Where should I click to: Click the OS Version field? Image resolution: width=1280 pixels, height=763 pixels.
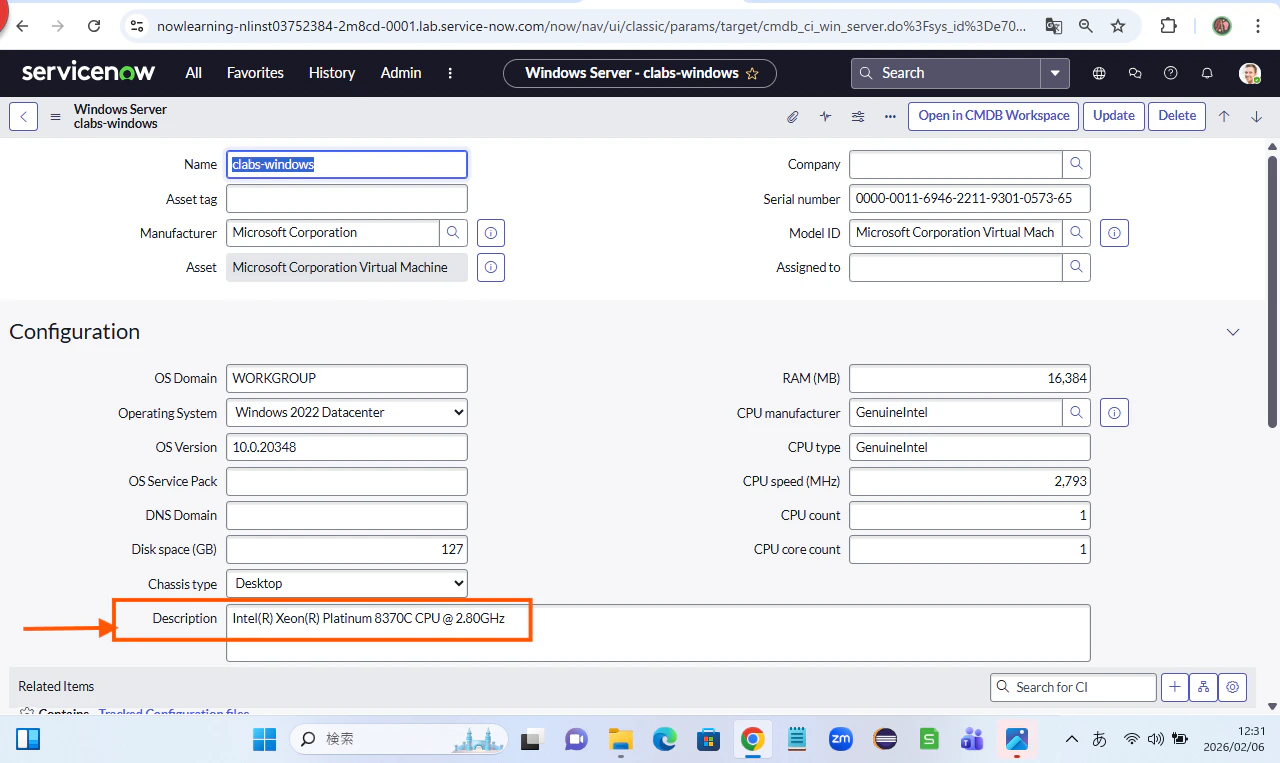pyautogui.click(x=347, y=447)
